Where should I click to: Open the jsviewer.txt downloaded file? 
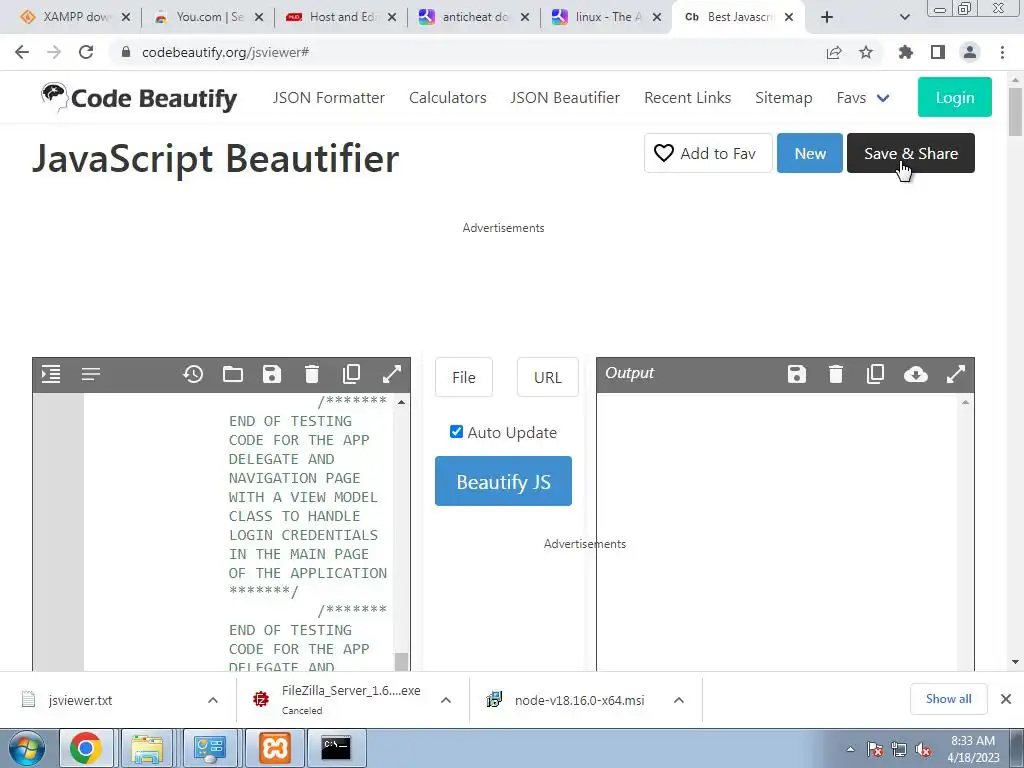pyautogui.click(x=80, y=700)
